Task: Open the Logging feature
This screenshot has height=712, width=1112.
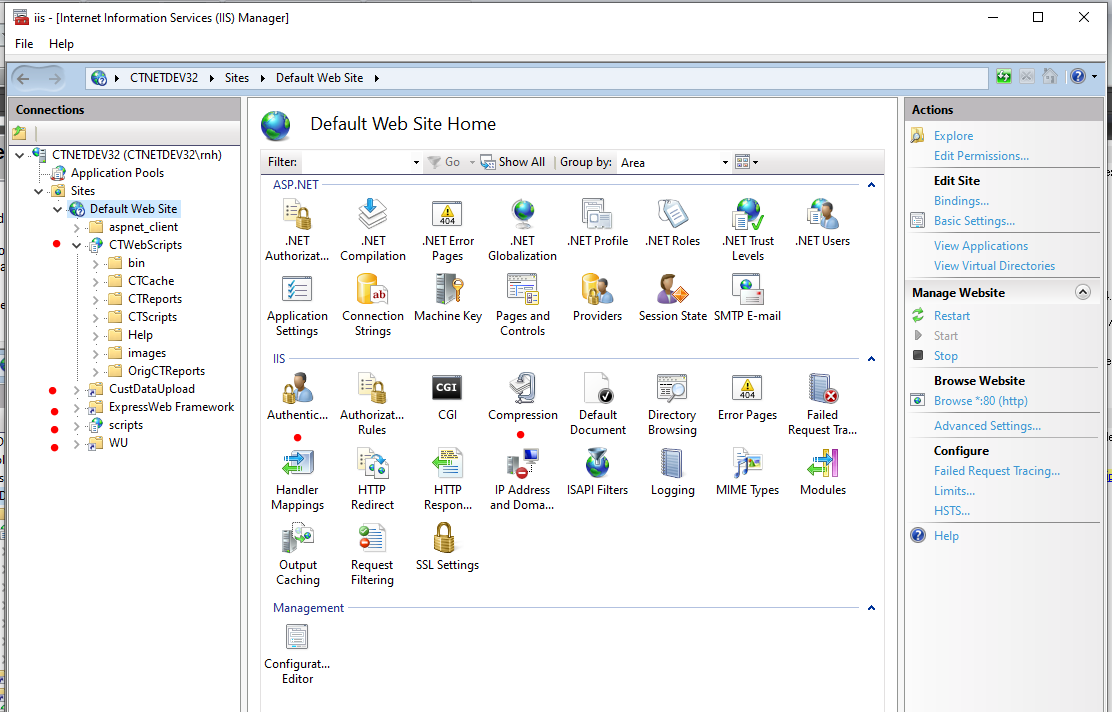Action: pos(672,472)
